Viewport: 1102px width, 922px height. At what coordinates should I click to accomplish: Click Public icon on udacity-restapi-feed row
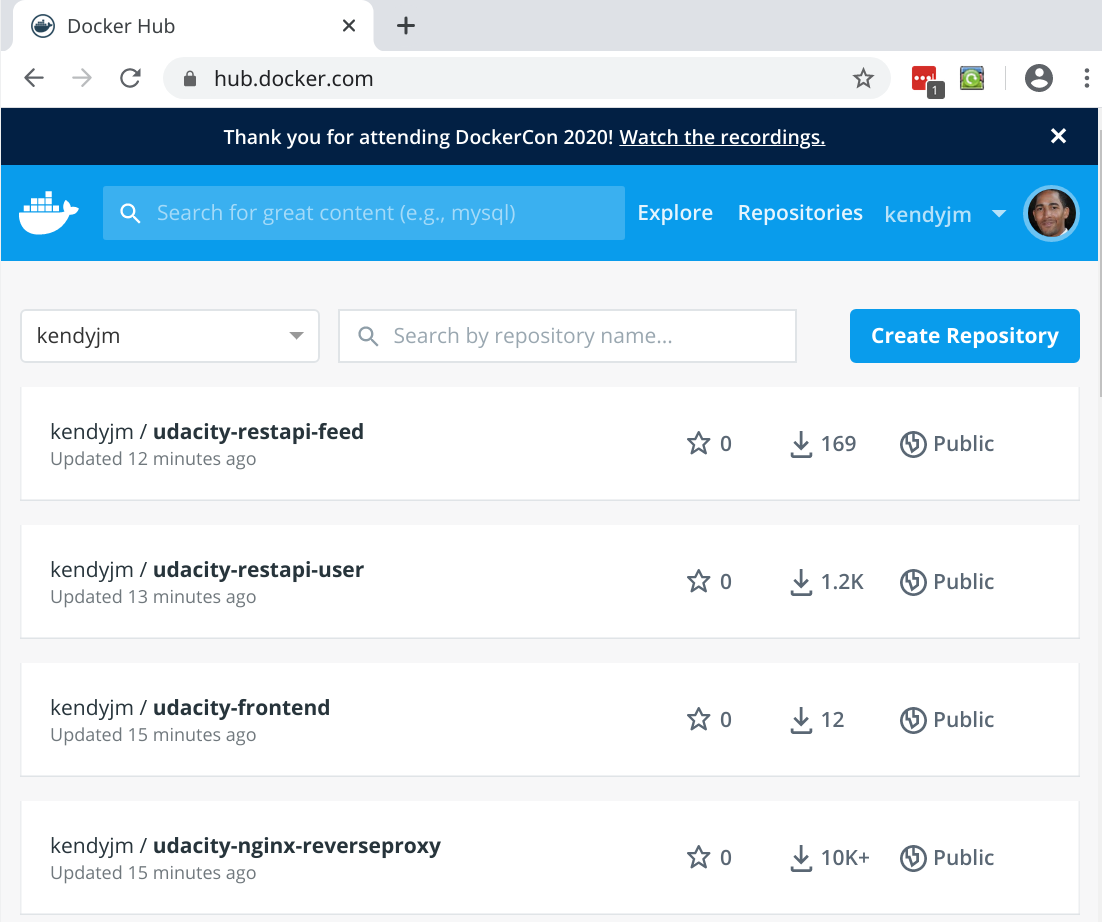[x=913, y=443]
